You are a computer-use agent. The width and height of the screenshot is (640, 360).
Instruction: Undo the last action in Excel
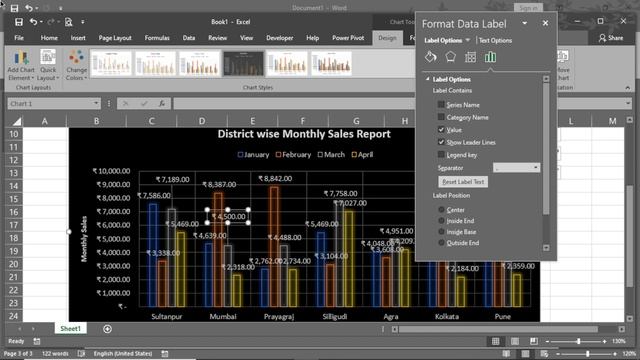point(33,22)
